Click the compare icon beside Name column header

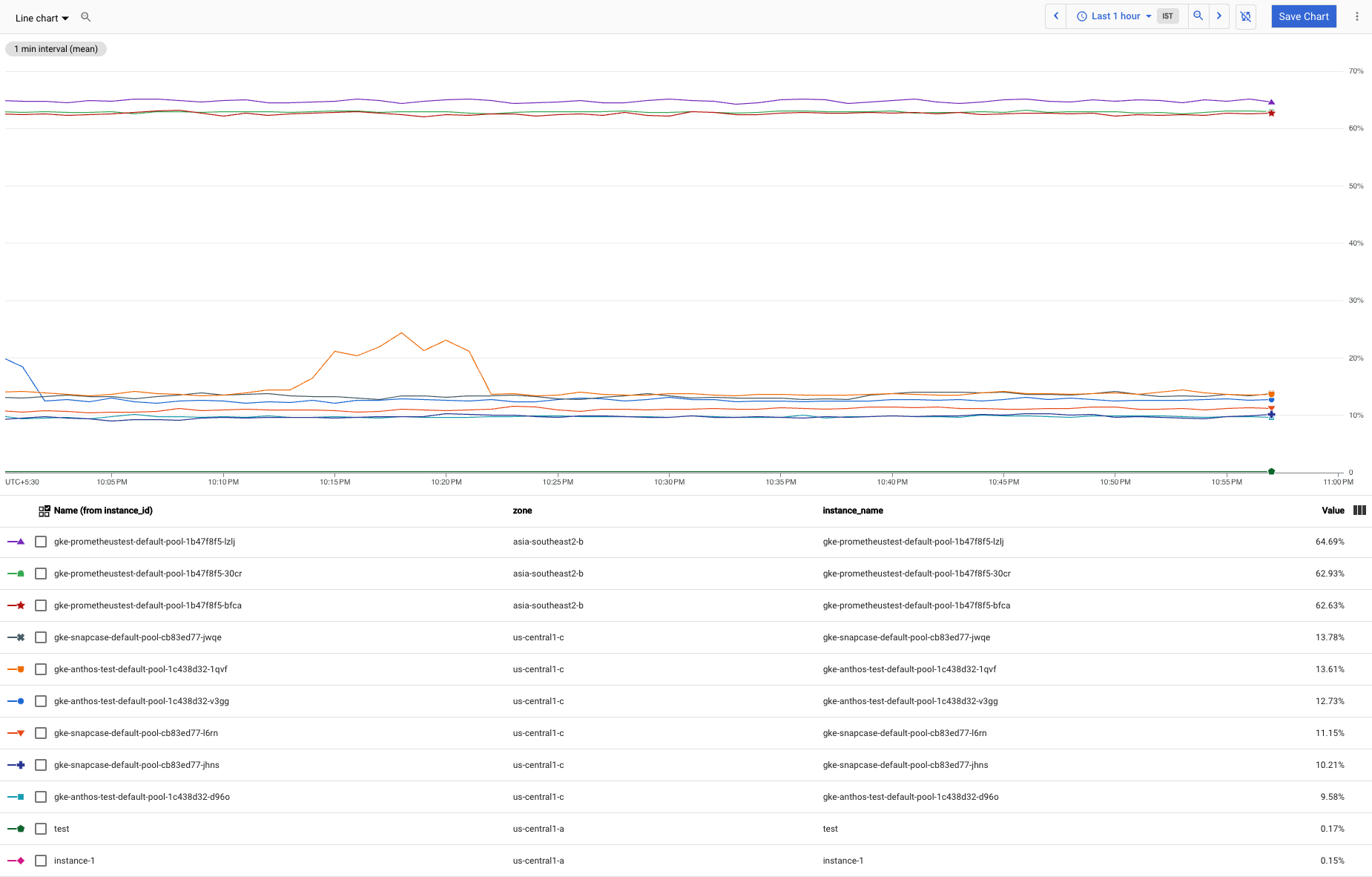click(x=44, y=510)
